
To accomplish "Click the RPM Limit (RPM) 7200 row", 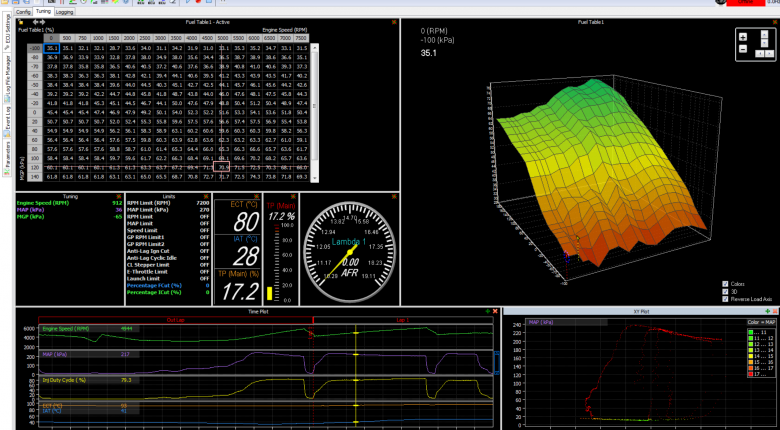I will tap(168, 203).
